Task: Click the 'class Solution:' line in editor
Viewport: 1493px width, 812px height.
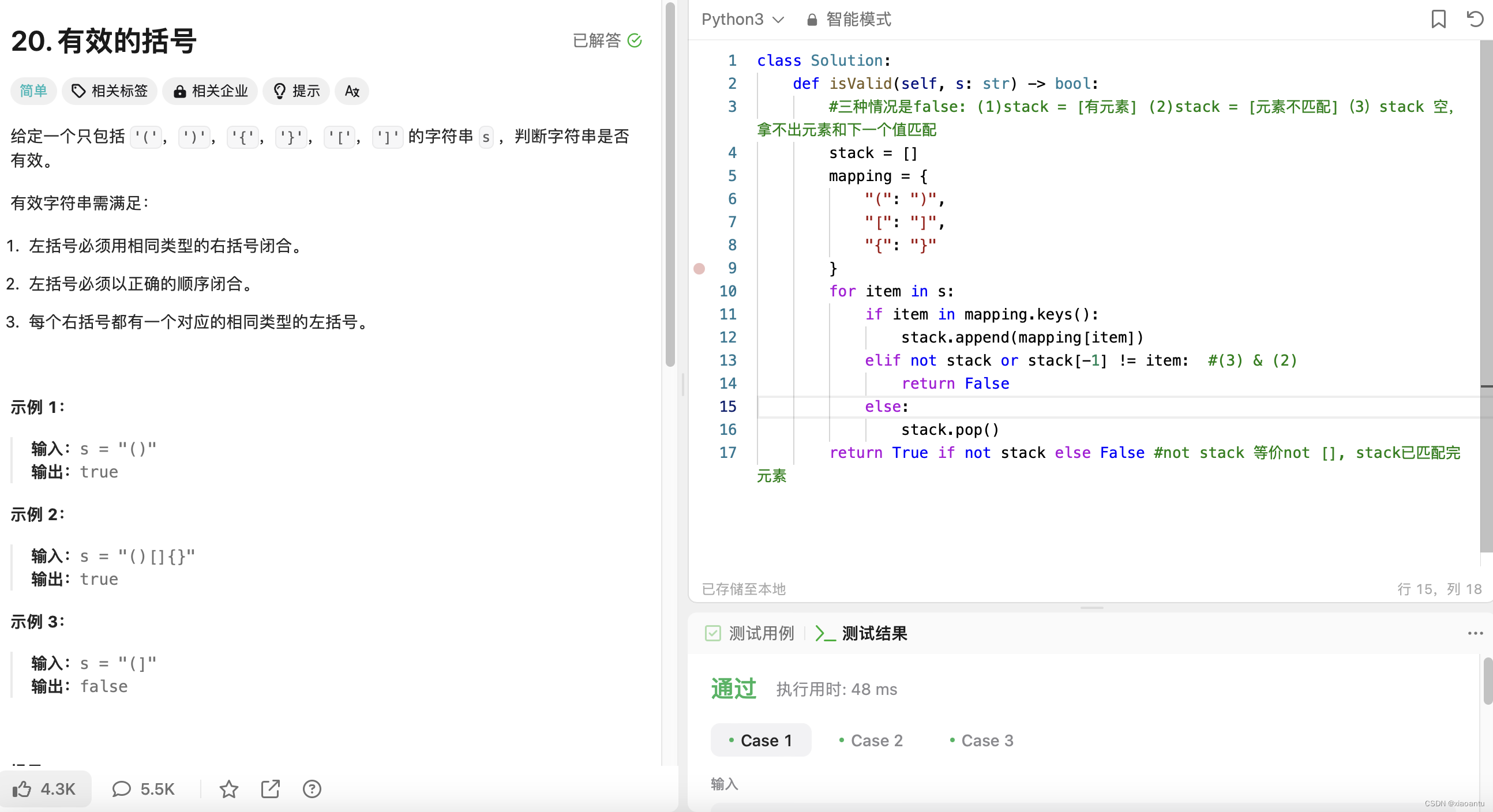Action: pos(824,61)
